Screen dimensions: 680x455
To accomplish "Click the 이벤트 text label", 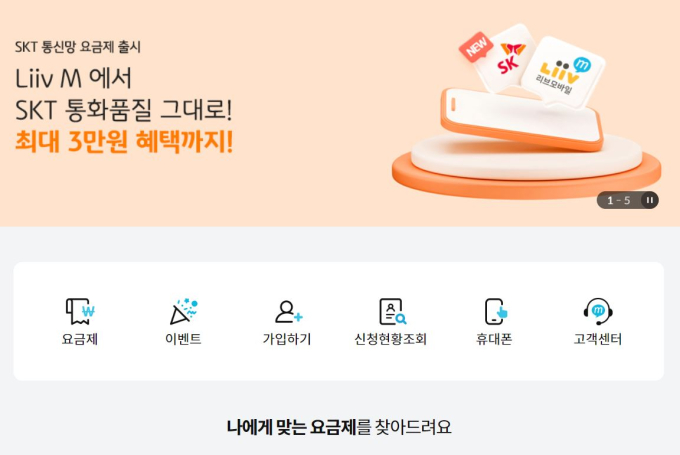I will click(183, 339).
